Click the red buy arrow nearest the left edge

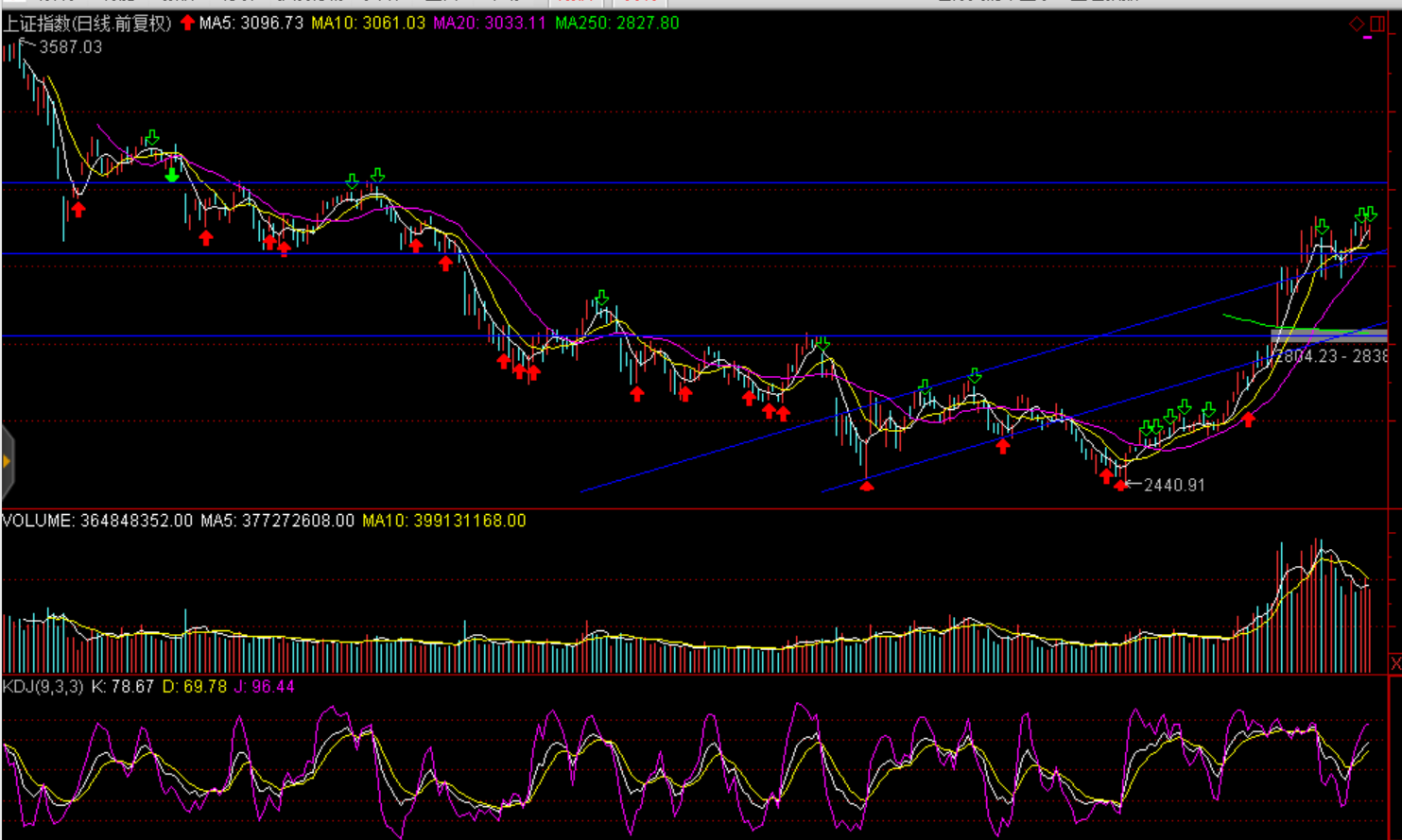[78, 210]
